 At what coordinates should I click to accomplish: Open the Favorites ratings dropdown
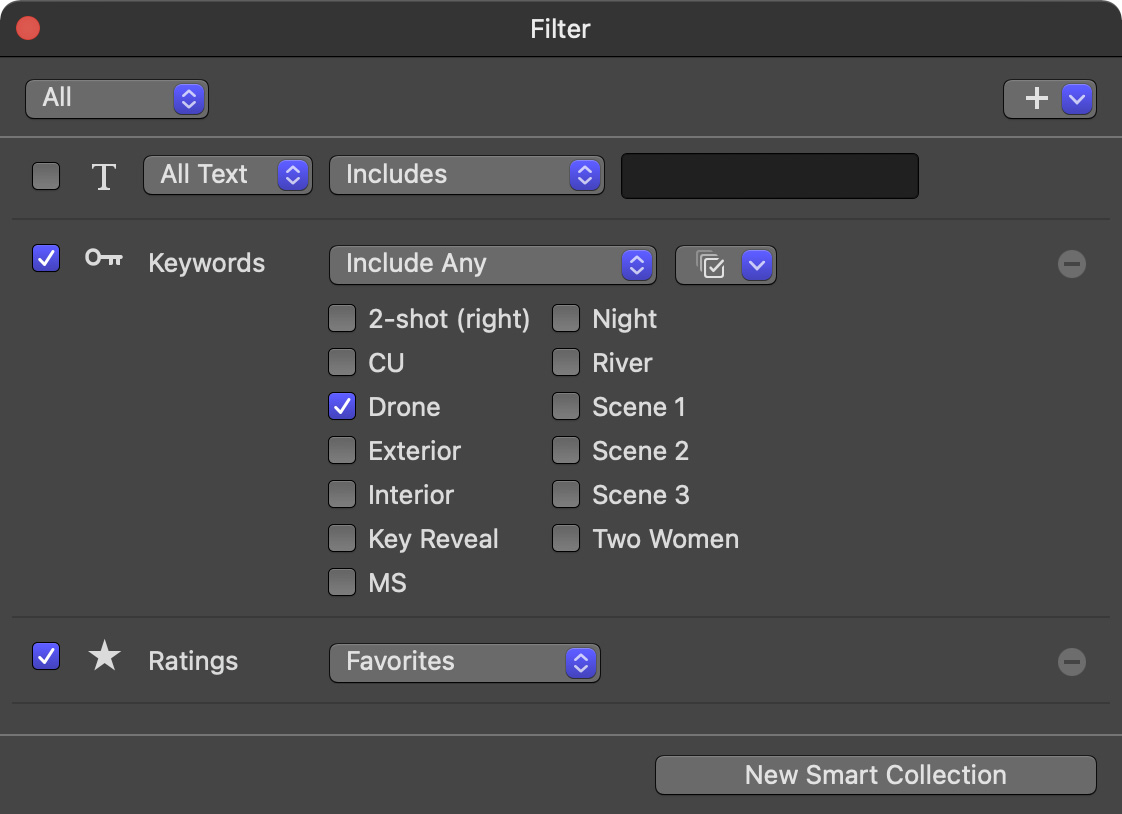[x=464, y=663]
